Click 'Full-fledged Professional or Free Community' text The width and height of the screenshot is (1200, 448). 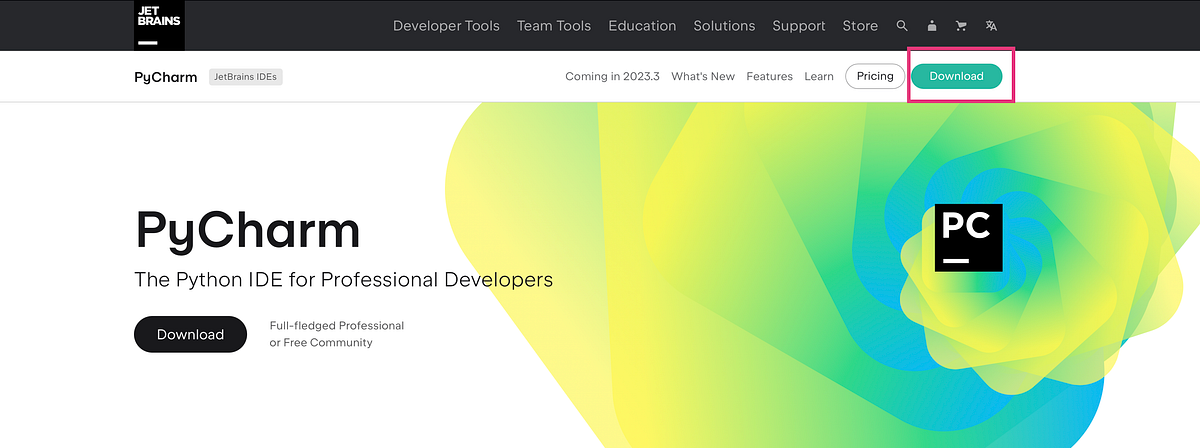point(337,334)
